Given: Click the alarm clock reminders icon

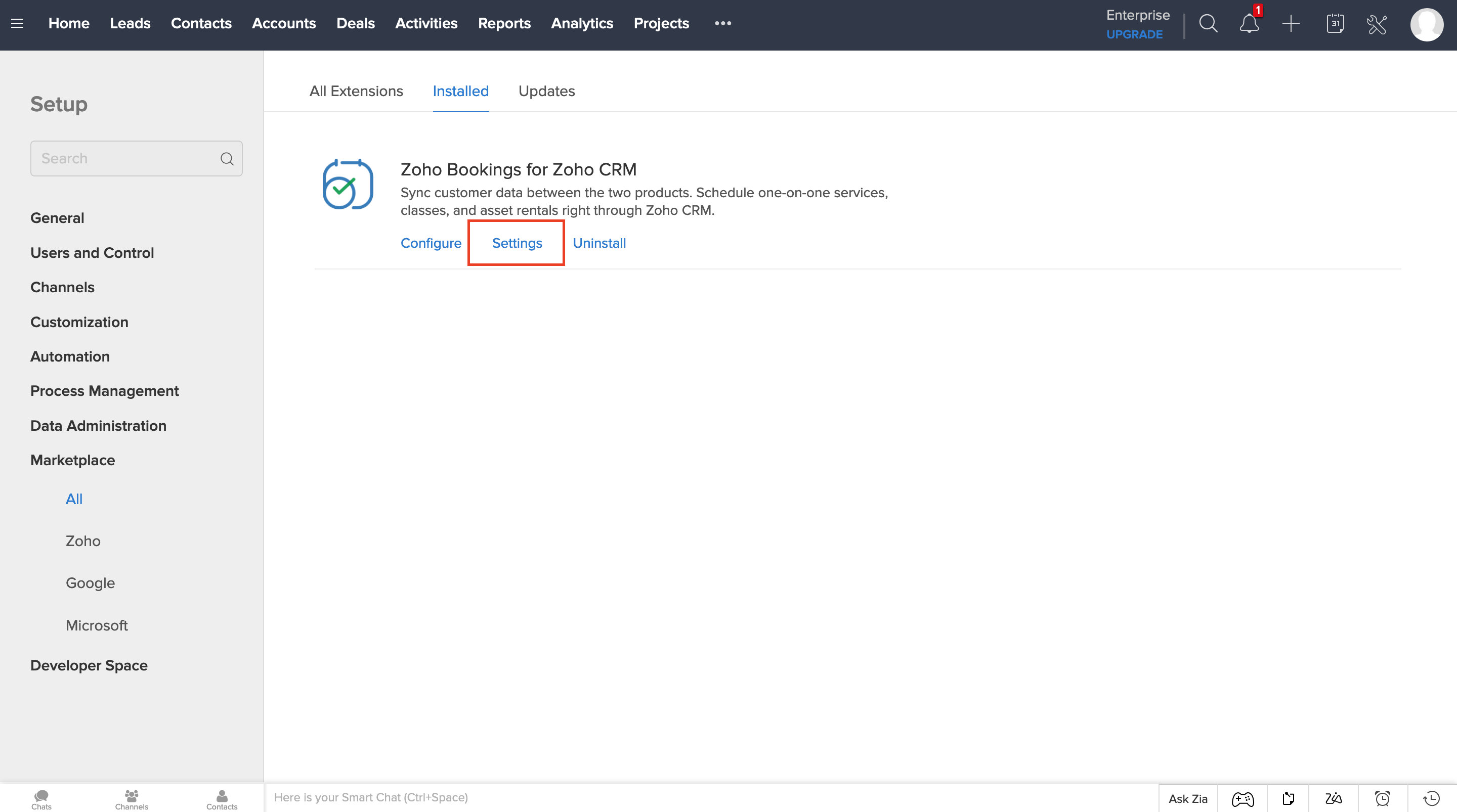Looking at the screenshot, I should click(1382, 798).
